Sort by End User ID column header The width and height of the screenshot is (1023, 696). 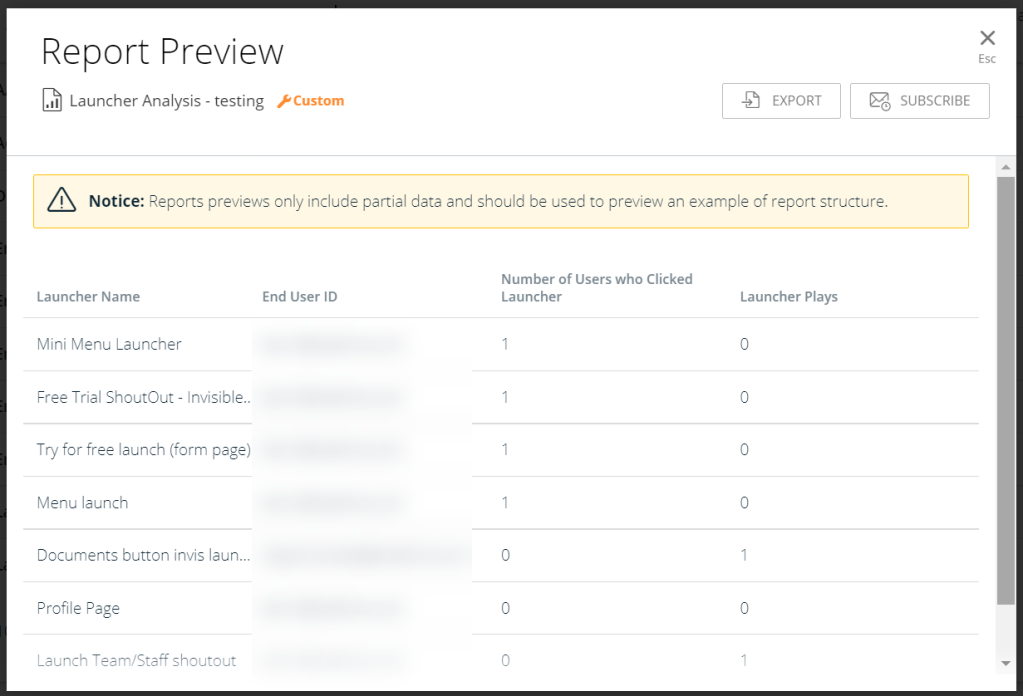299,297
